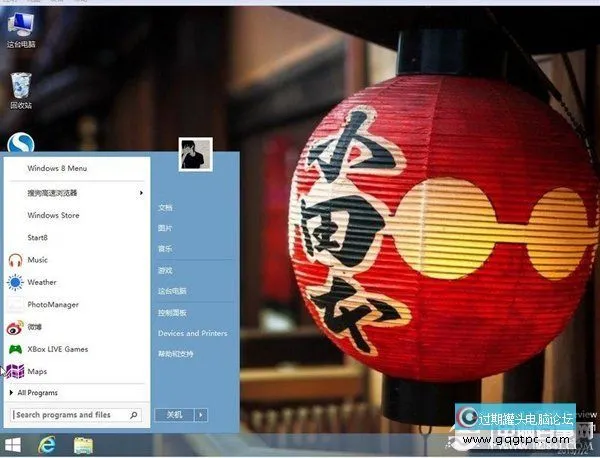This screenshot has height=458, width=600.
Task: Expand the 搜狗高速浏览器 submenu arrow
Action: (x=141, y=192)
